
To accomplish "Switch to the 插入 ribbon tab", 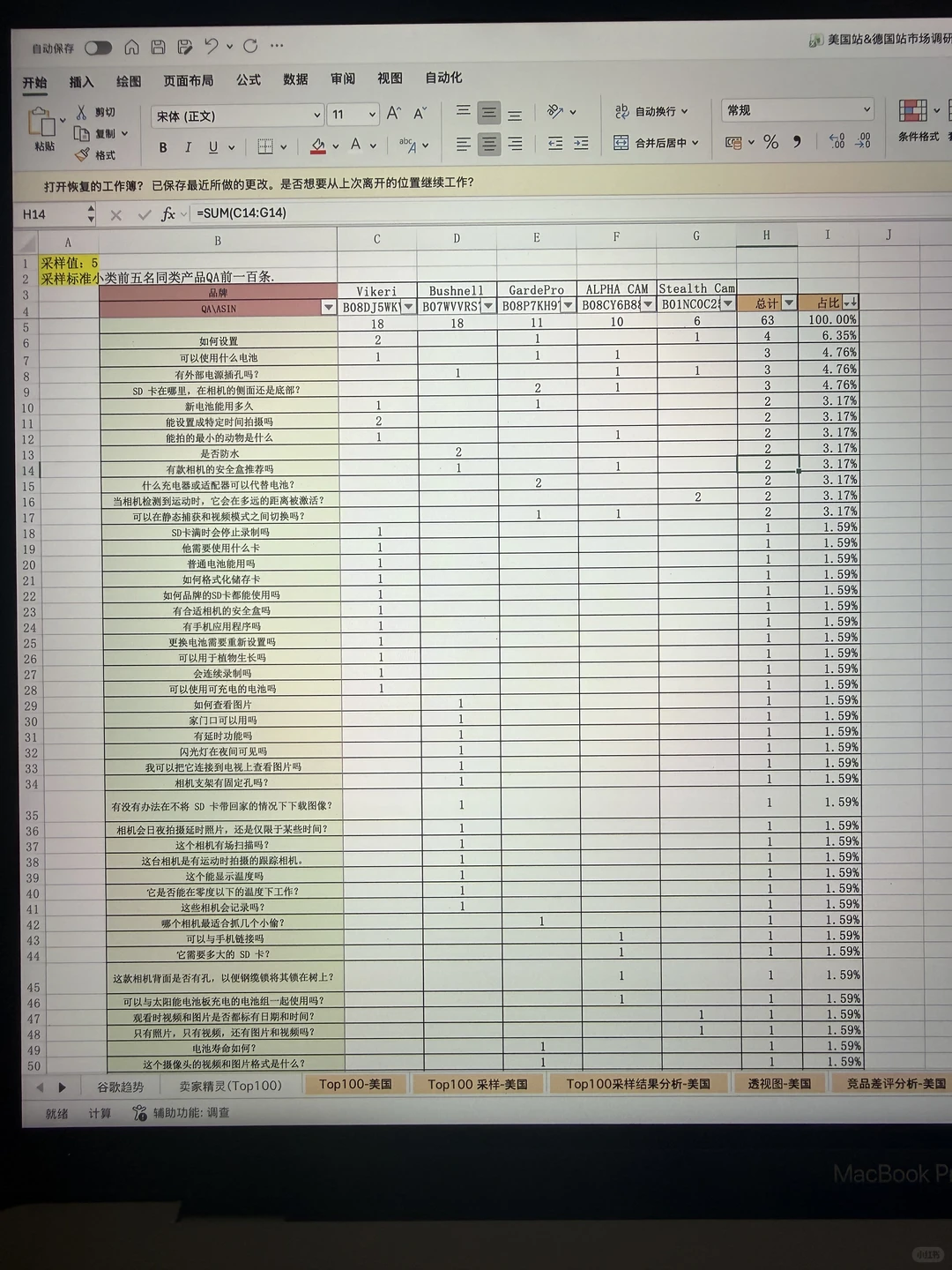I will click(x=81, y=82).
